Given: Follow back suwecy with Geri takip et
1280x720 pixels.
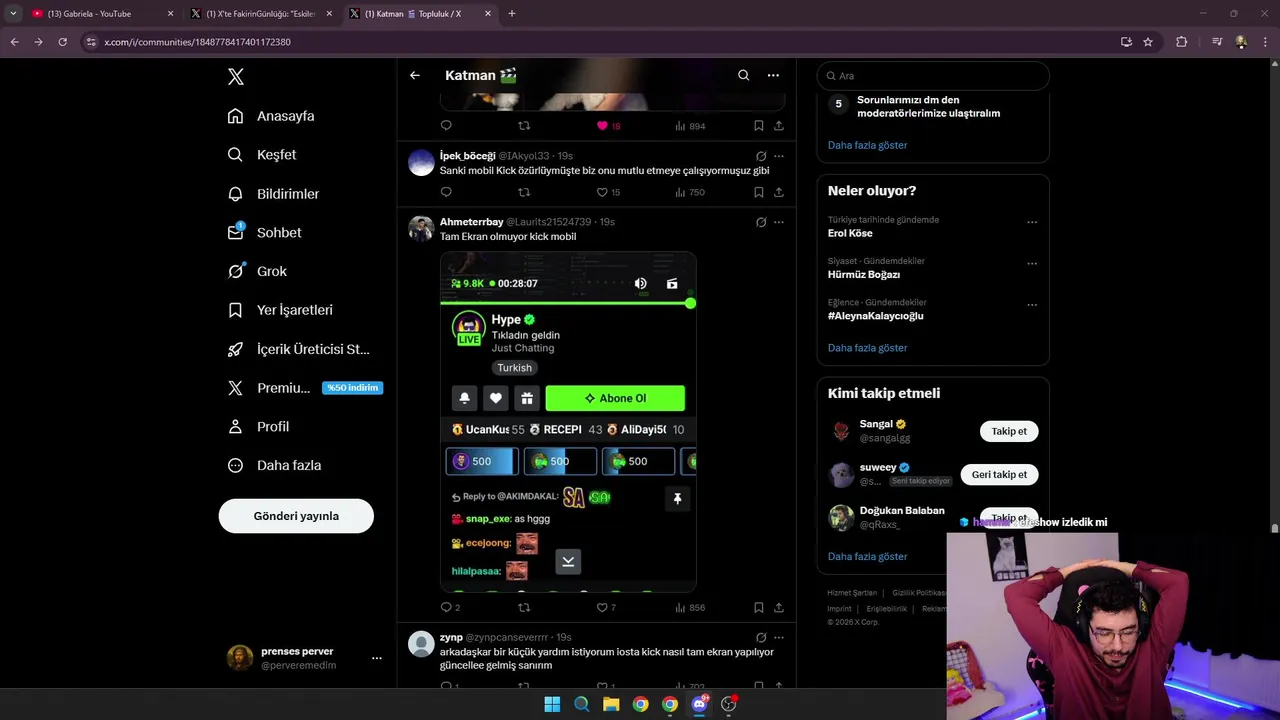Looking at the screenshot, I should tap(999, 474).
